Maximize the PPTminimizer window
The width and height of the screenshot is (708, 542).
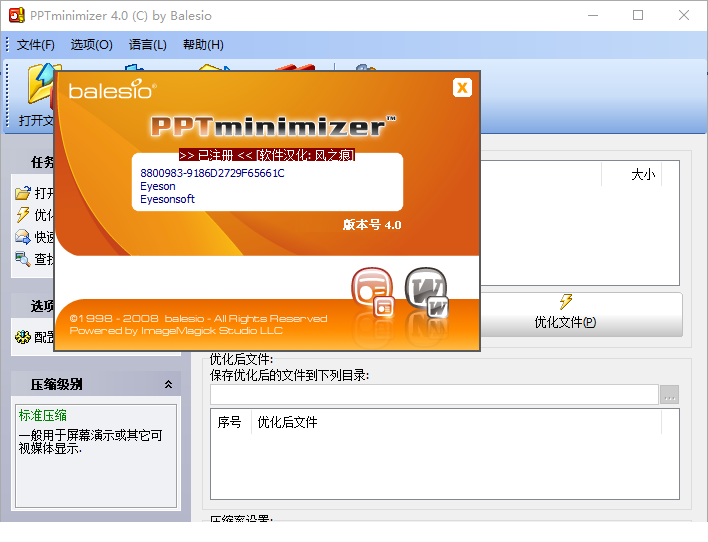point(638,15)
